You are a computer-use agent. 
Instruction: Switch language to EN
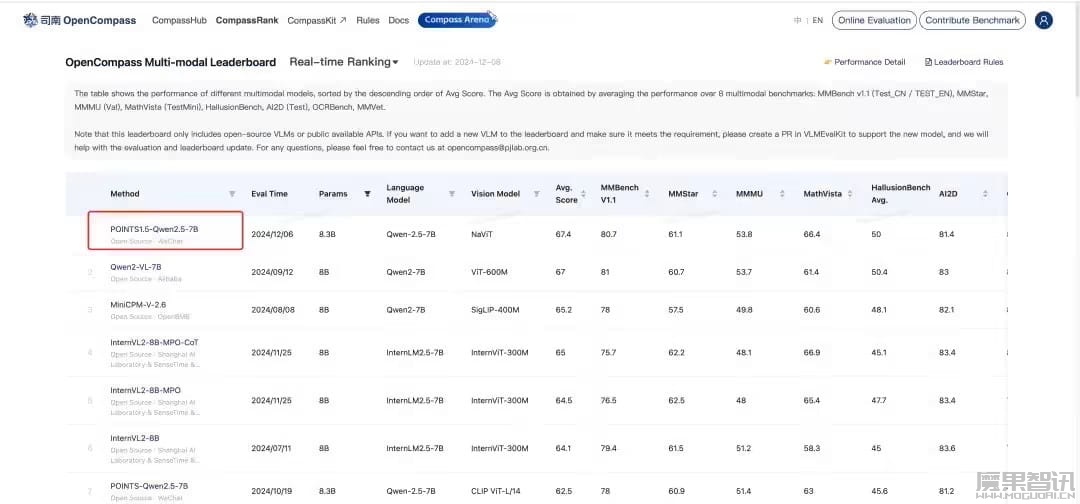[x=818, y=21]
